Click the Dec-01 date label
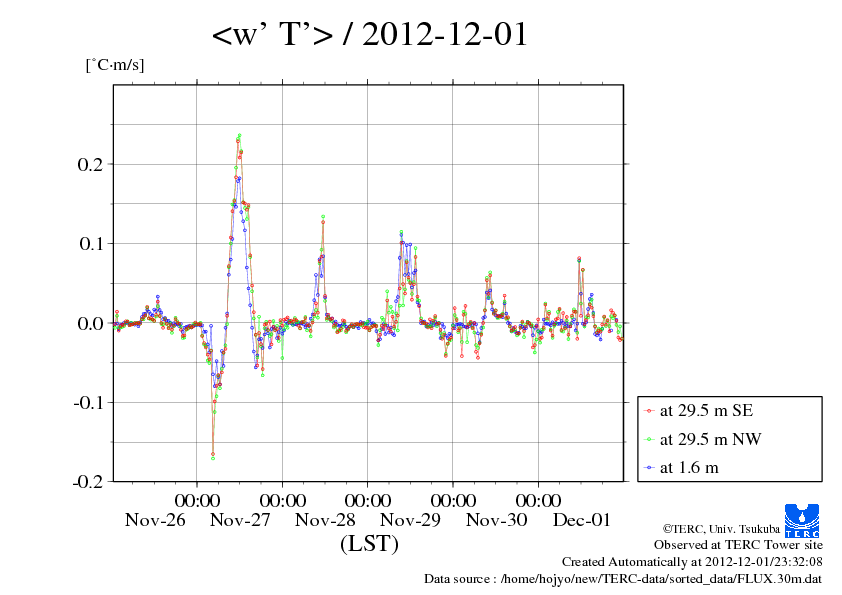This screenshot has height=595, width=842. click(x=581, y=520)
